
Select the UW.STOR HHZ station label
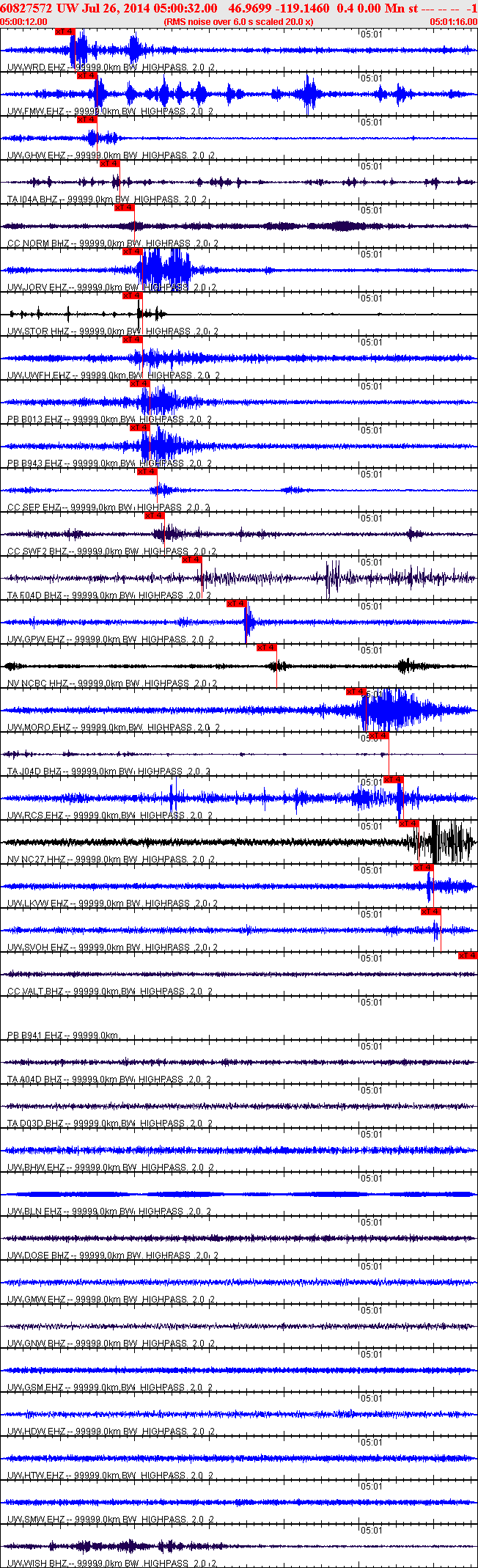(112, 331)
